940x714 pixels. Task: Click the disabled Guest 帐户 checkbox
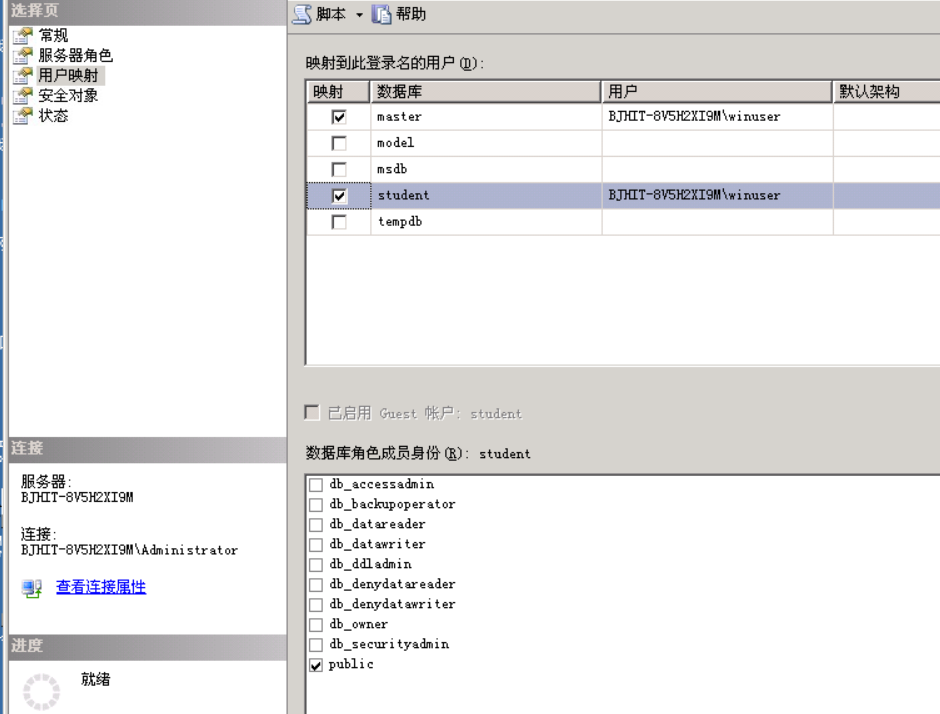tap(312, 412)
